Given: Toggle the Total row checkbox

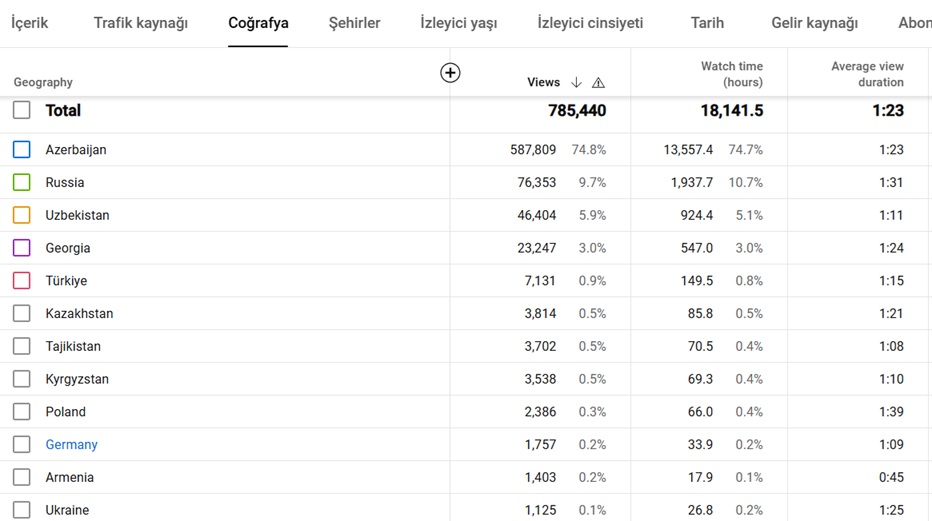Looking at the screenshot, I should click(21, 110).
